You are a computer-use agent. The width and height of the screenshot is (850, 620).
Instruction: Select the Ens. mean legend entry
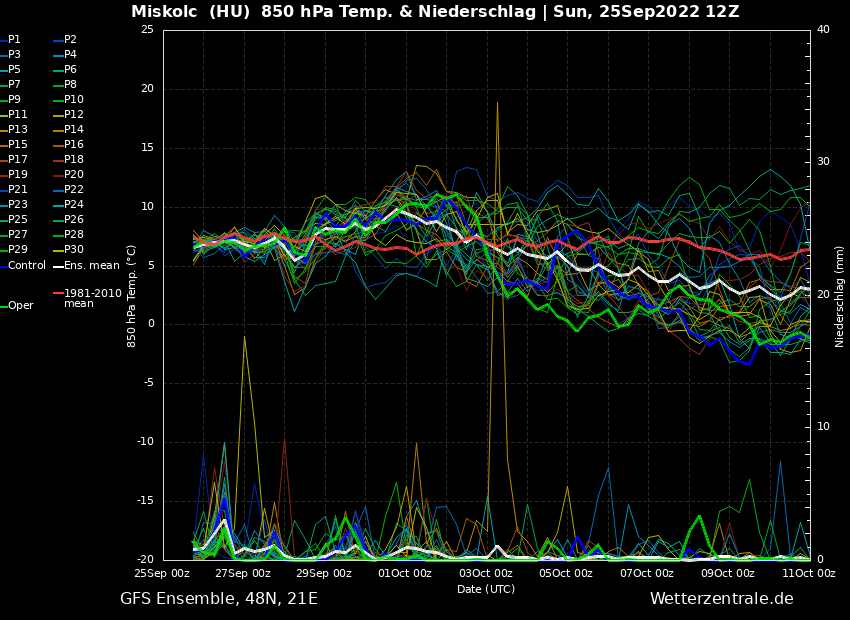pos(91,265)
